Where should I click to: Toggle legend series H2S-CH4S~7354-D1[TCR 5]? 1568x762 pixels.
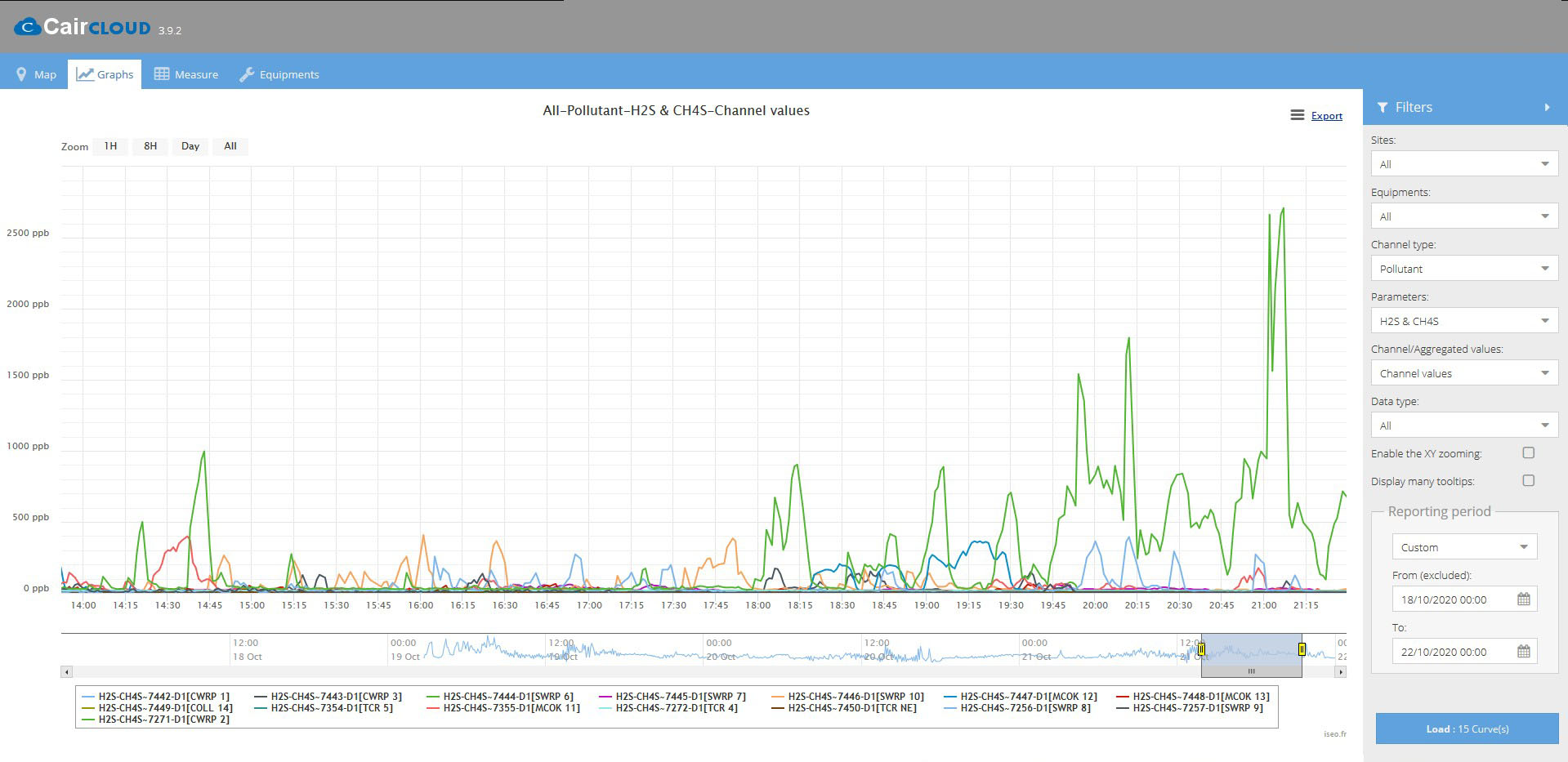click(x=324, y=708)
